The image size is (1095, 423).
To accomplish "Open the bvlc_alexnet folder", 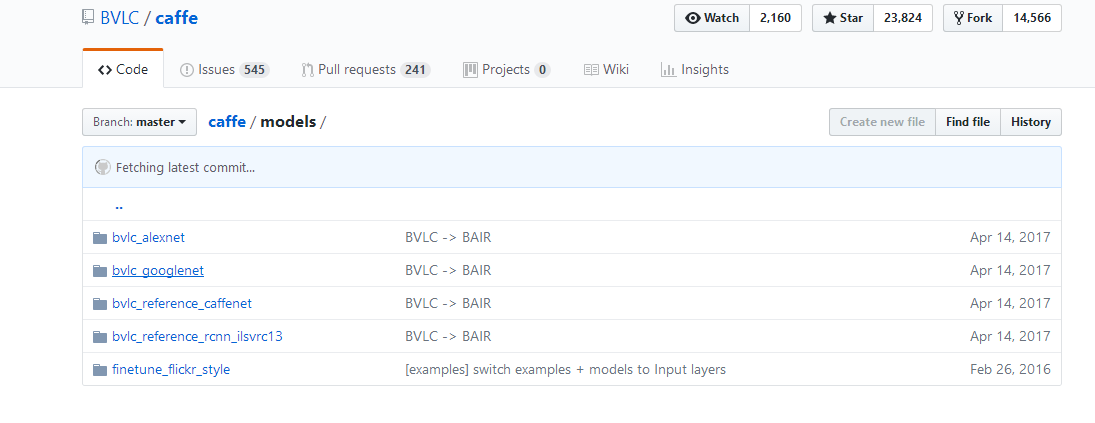I will (x=148, y=237).
